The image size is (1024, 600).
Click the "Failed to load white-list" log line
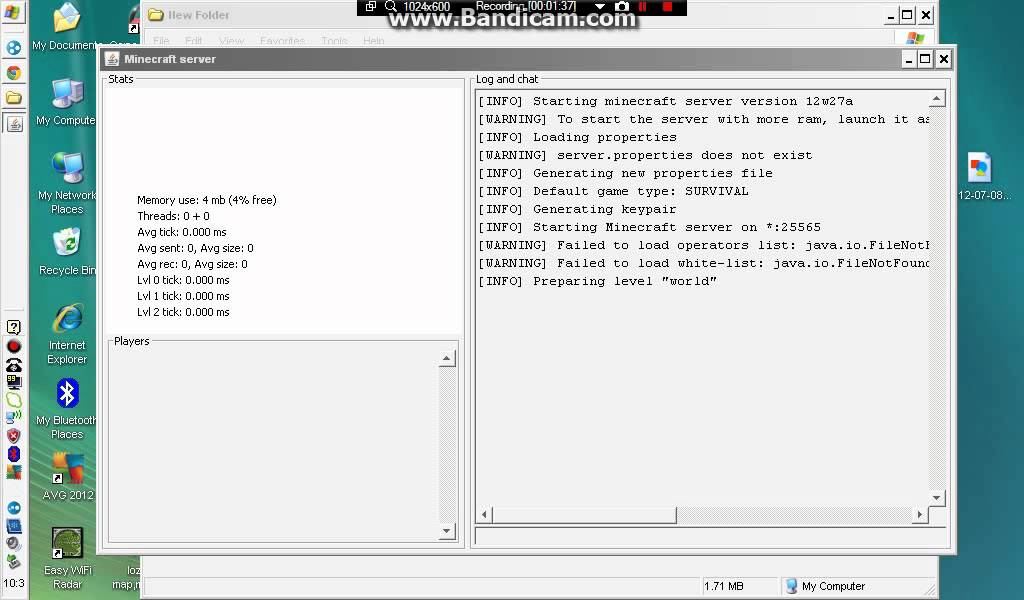point(703,263)
